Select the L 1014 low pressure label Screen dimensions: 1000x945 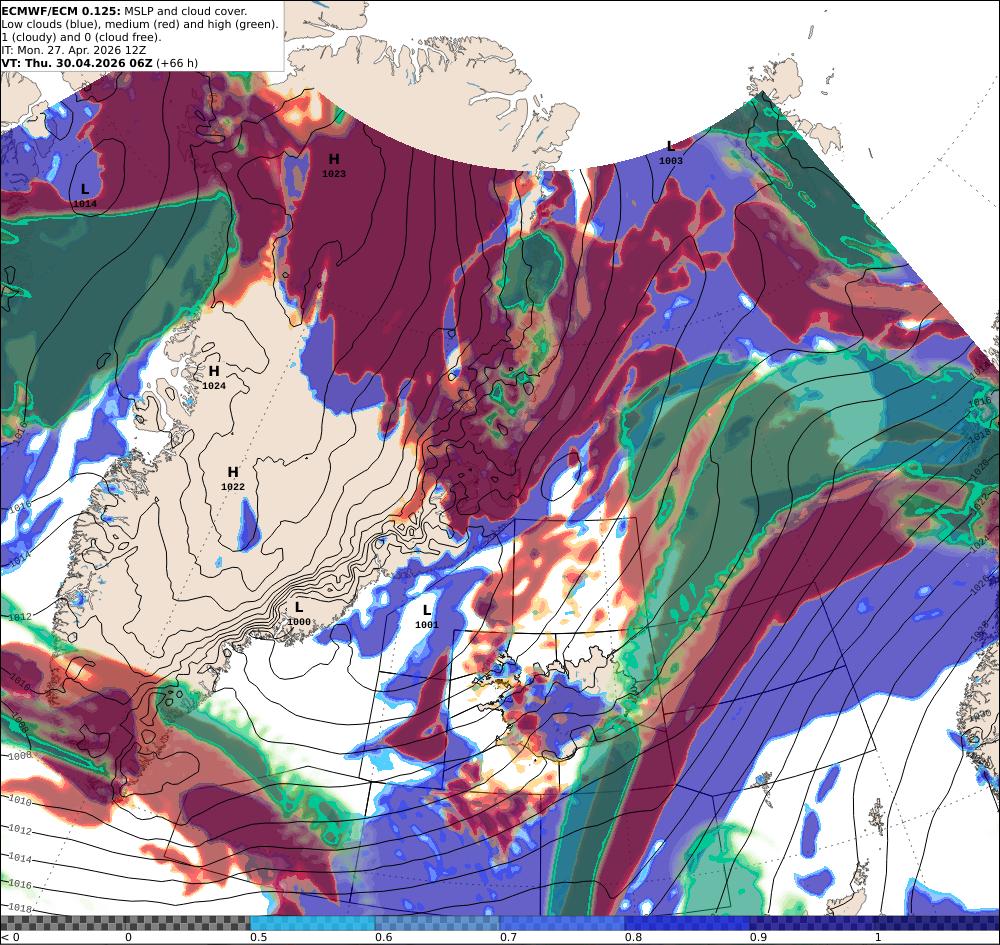[x=85, y=195]
